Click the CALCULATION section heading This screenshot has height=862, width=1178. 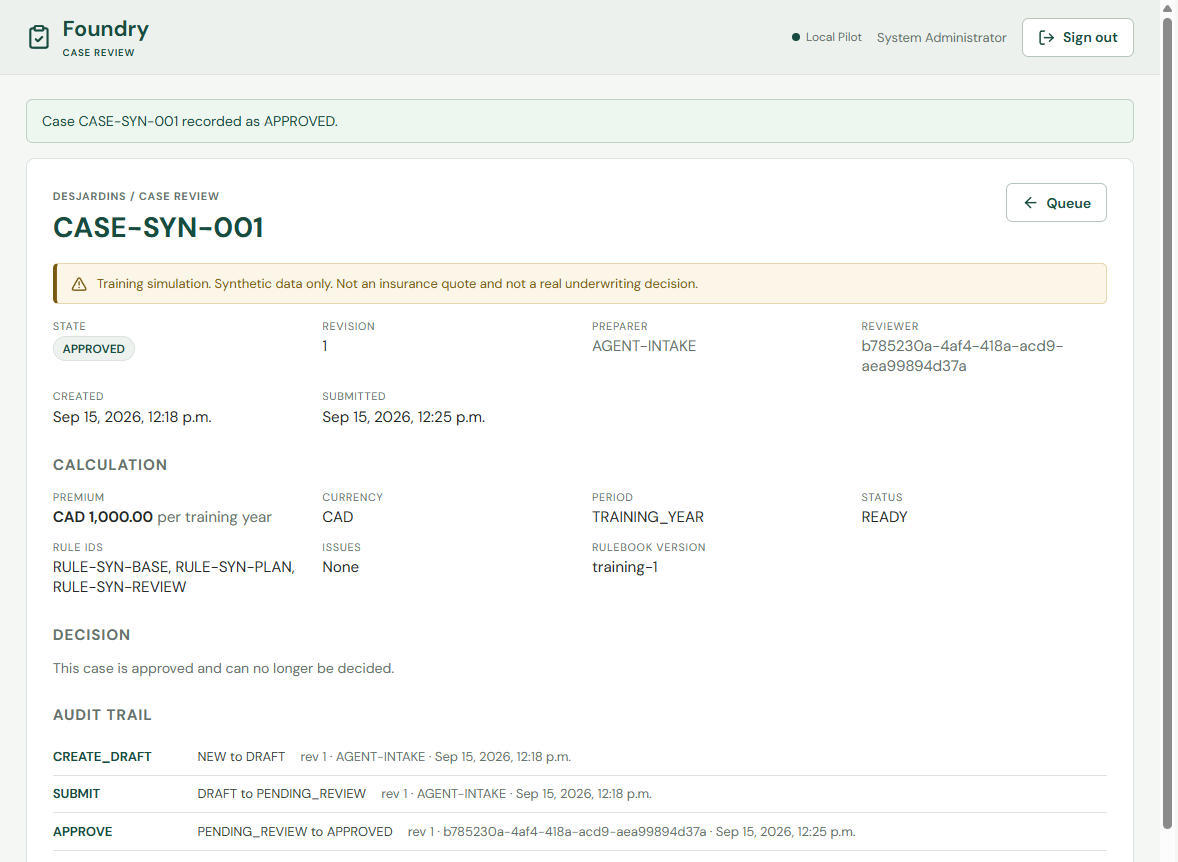110,465
